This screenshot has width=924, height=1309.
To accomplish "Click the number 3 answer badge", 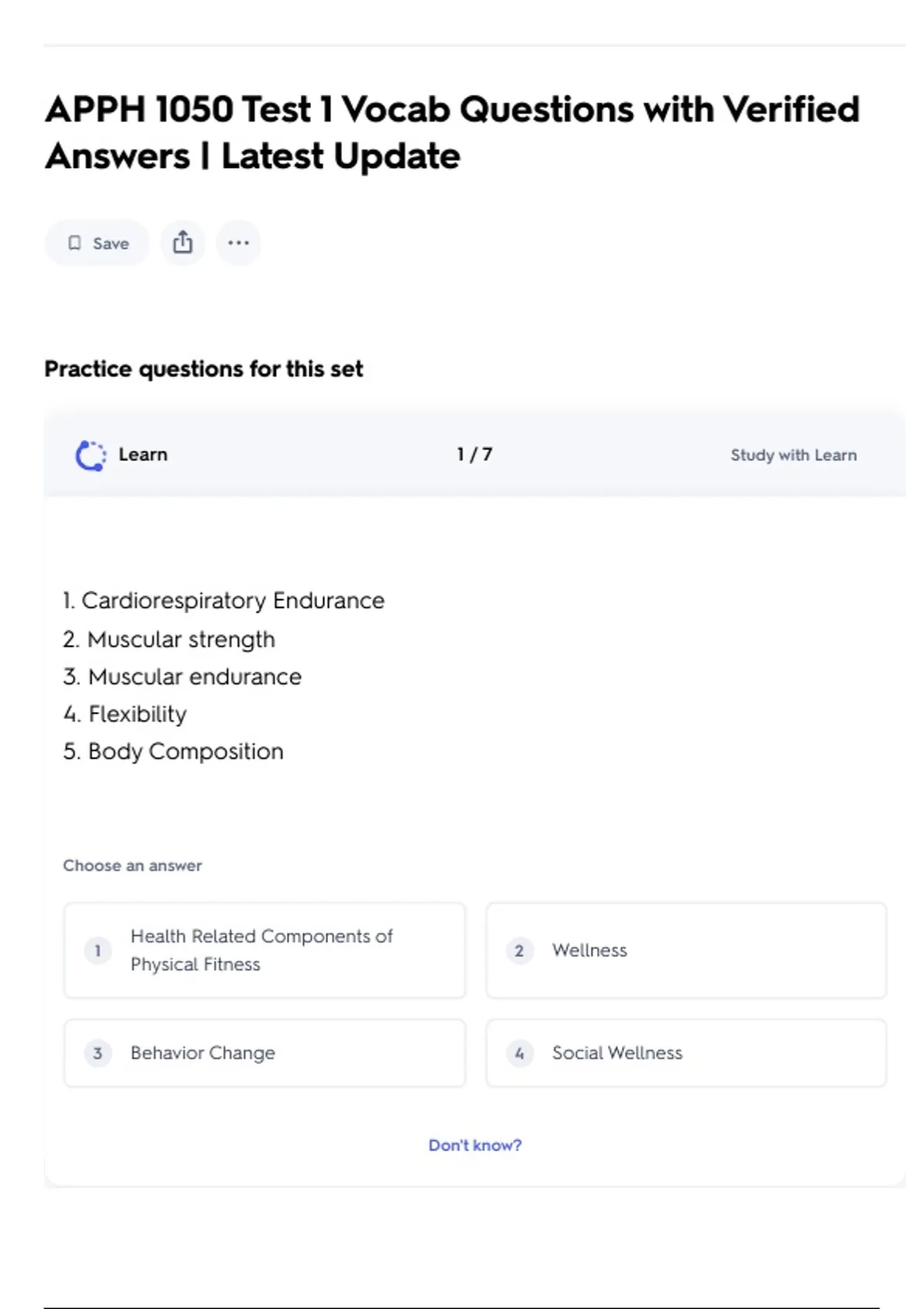I will (98, 1053).
